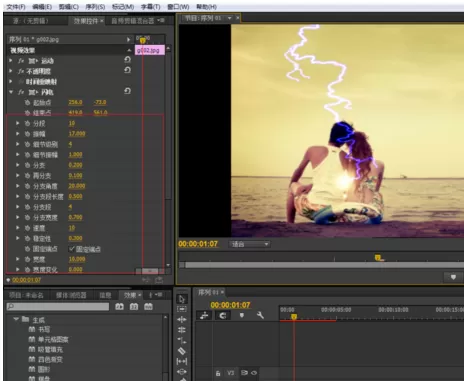Screen dimensions: 464x381
Task: Click the 书写 effect preset icon
Action: click(32, 329)
